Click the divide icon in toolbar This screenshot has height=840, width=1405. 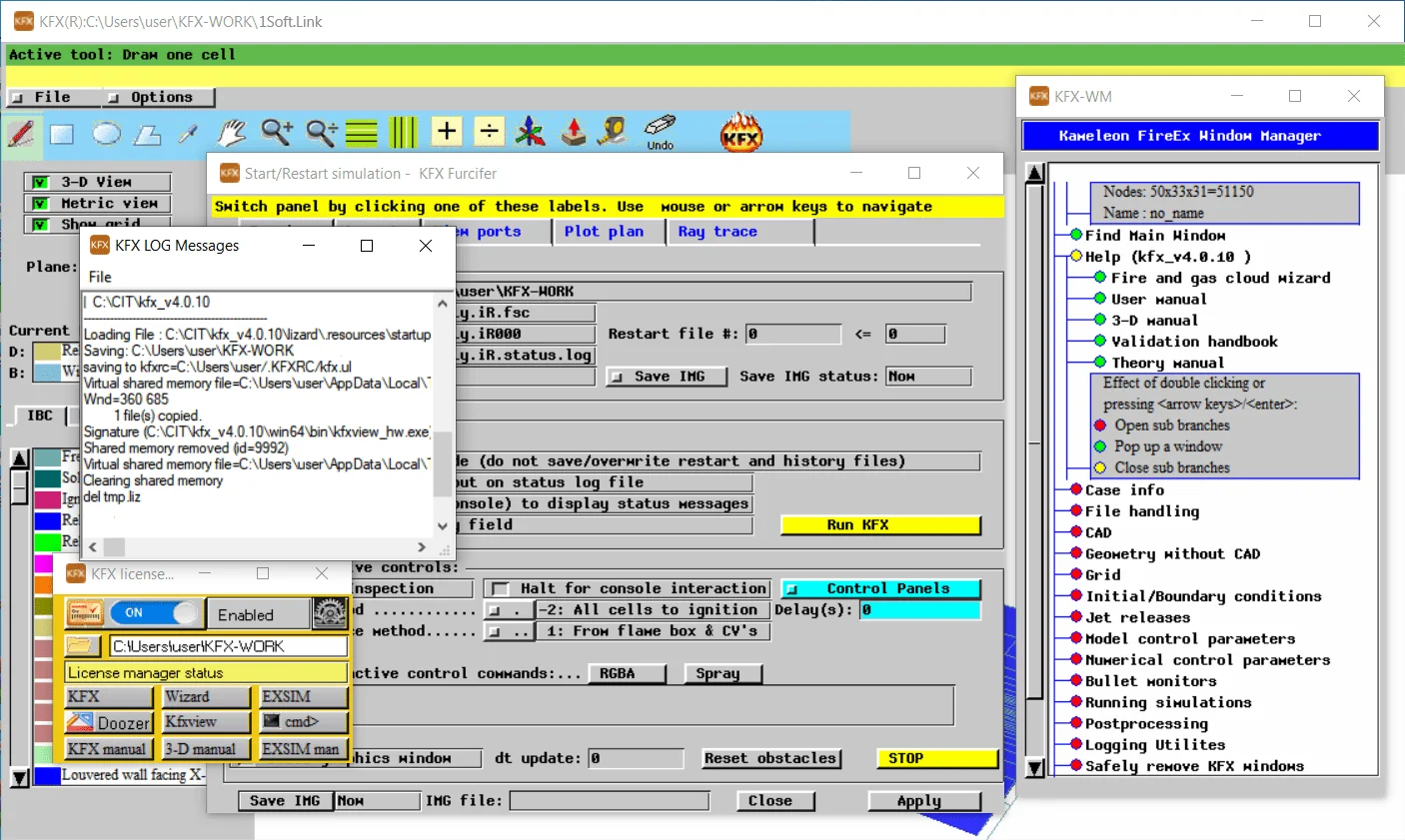pos(489,131)
